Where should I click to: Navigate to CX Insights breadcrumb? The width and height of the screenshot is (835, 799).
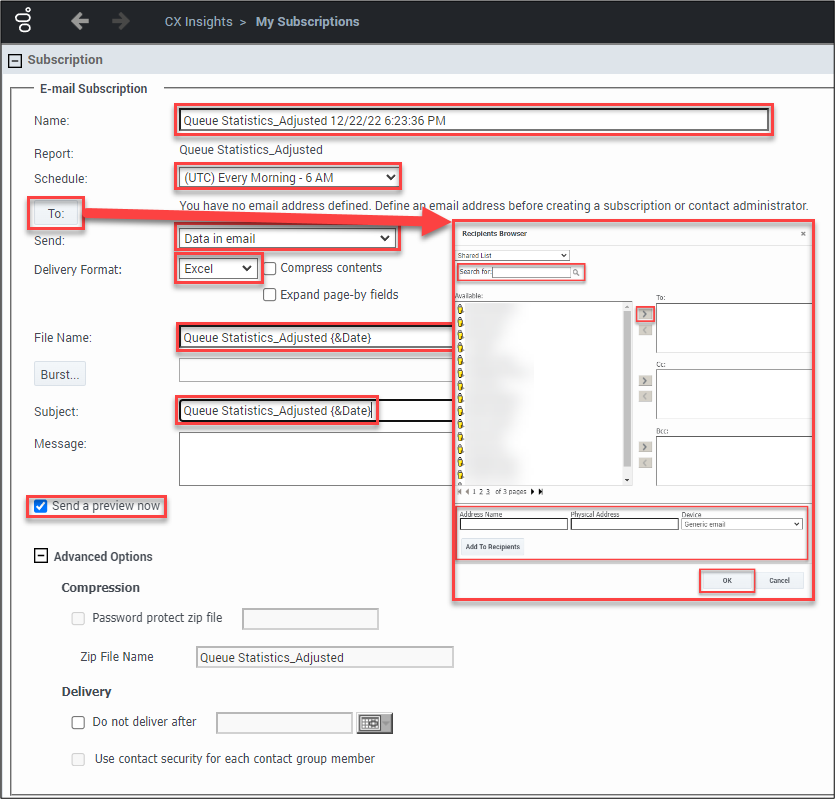point(198,21)
